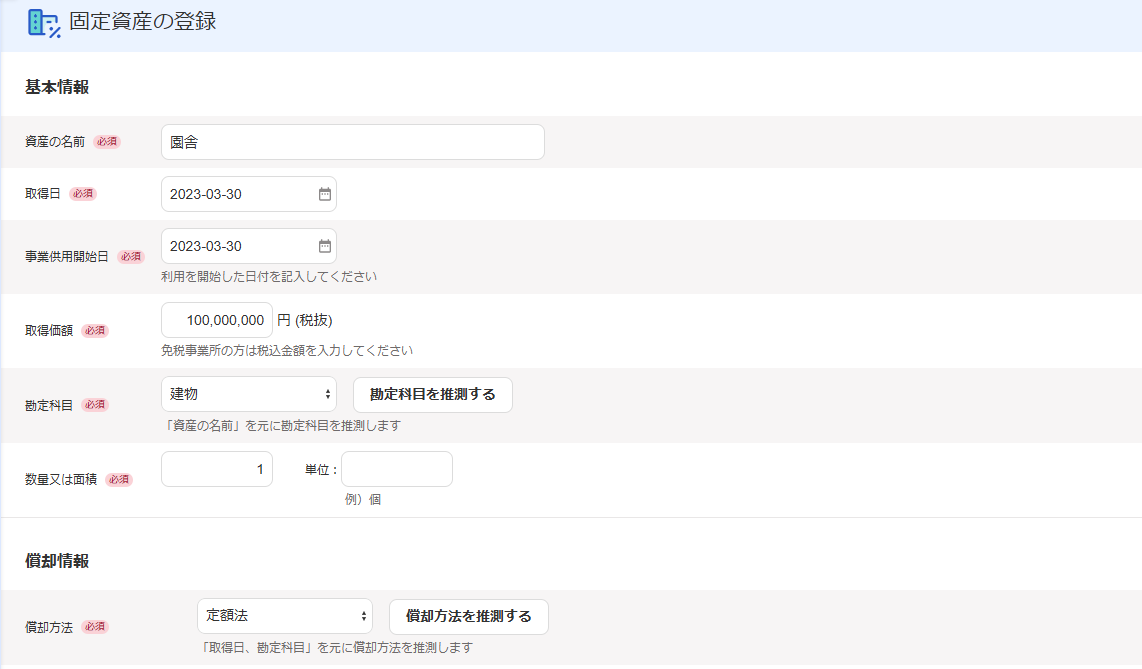1142x669 pixels.
Task: Click the 取得価額 amount field
Action: click(216, 320)
